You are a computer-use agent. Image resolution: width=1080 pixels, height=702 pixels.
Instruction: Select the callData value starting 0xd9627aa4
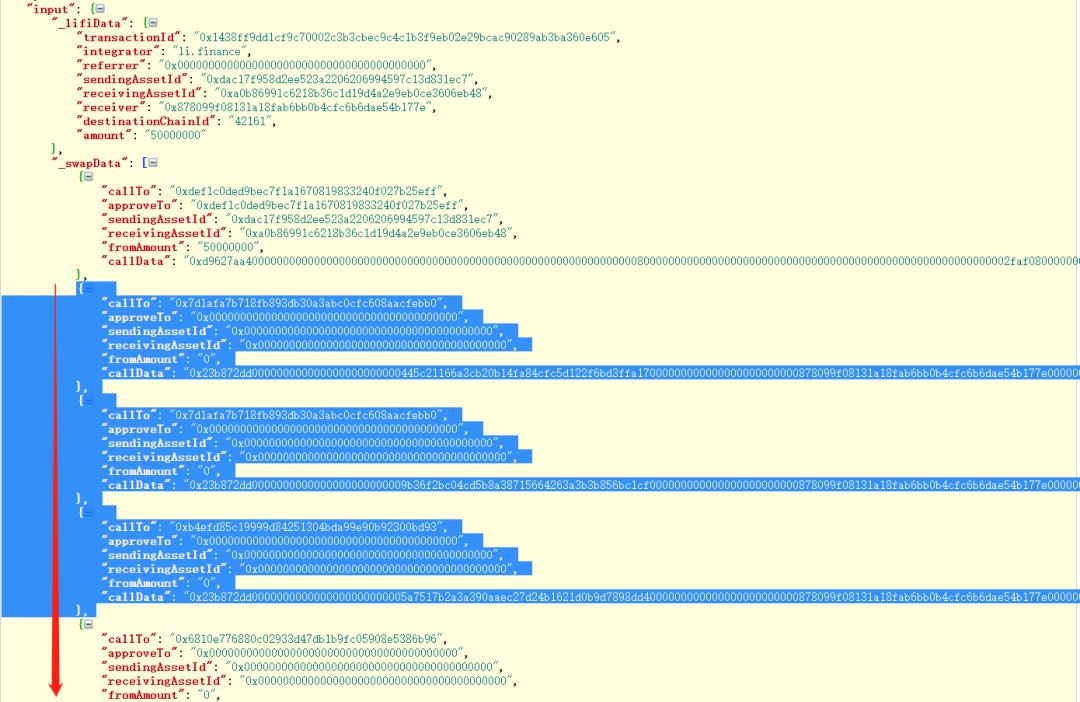(x=632, y=261)
